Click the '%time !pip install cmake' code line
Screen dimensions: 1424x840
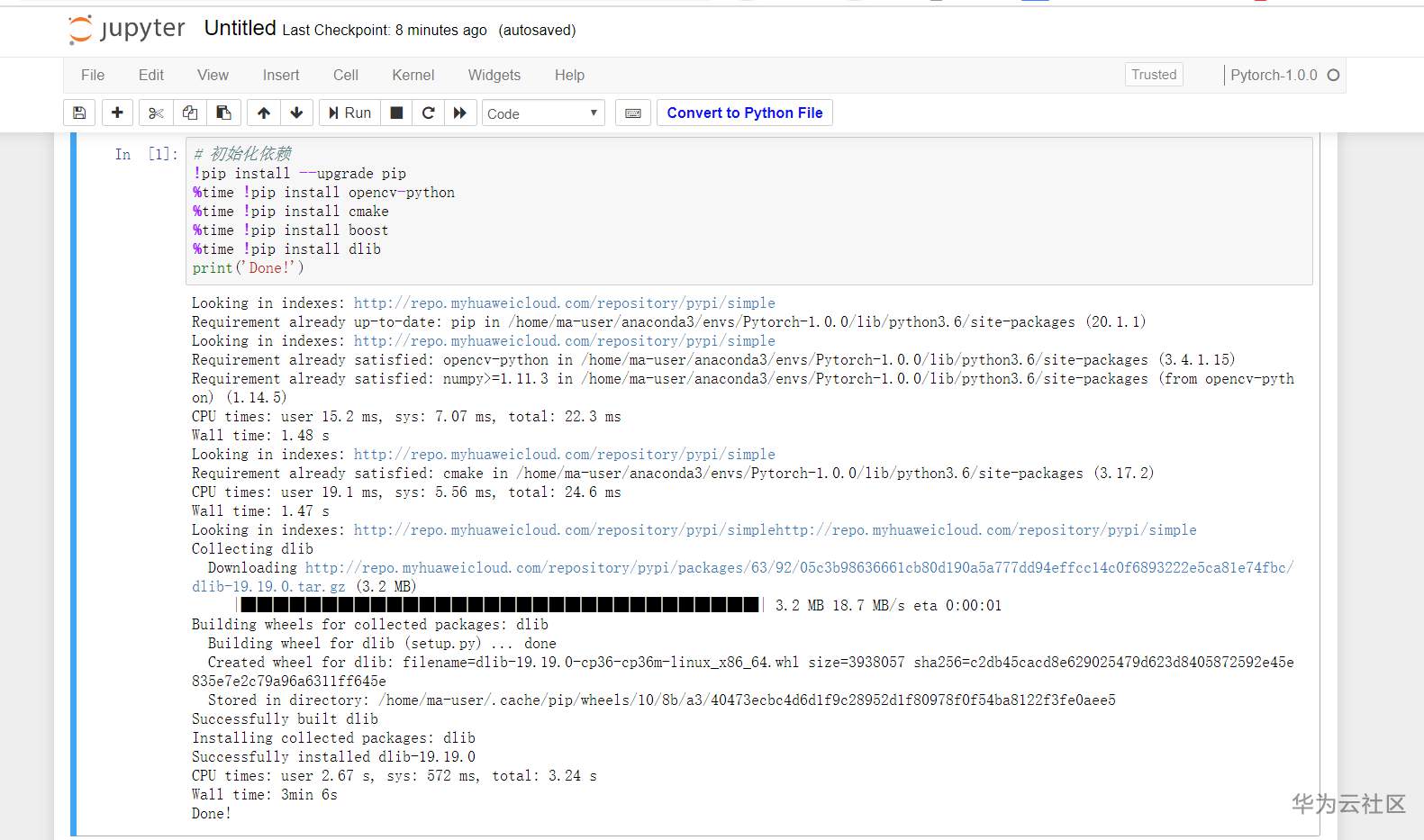click(291, 212)
